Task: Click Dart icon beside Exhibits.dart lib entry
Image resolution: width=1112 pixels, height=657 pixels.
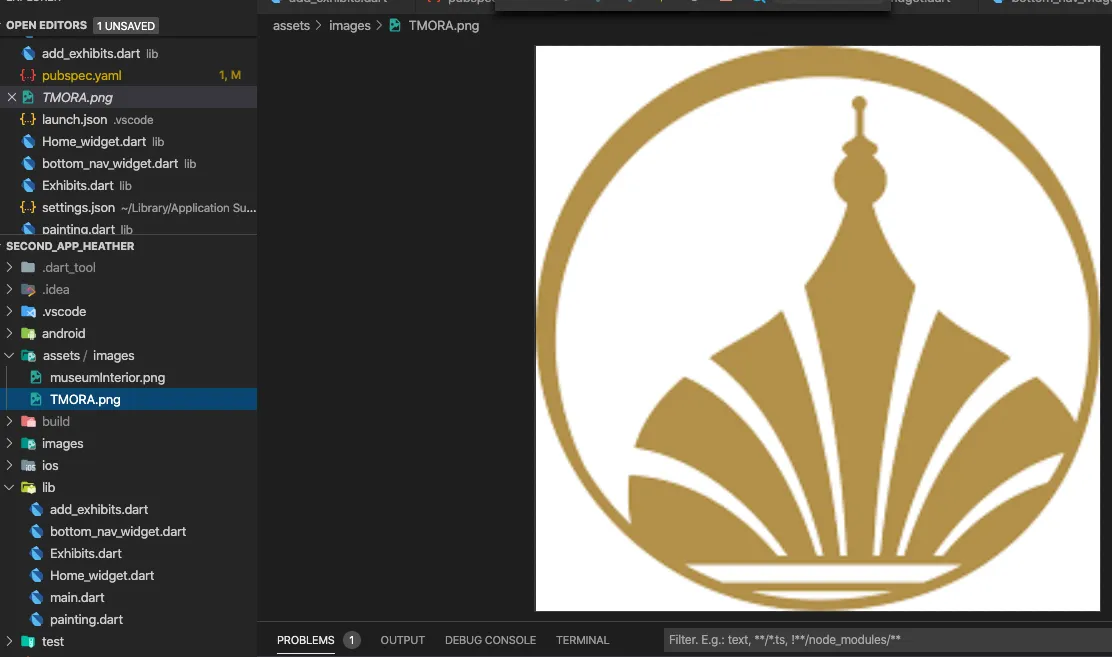Action: [x=28, y=185]
